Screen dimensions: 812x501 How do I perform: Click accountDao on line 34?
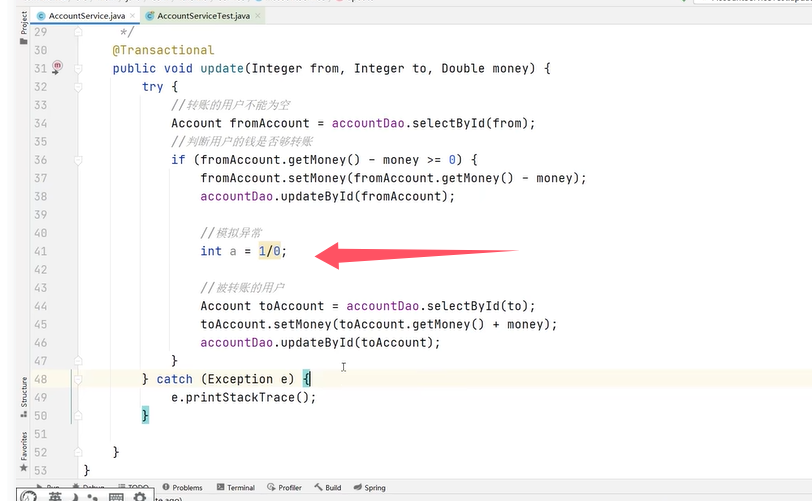point(368,123)
